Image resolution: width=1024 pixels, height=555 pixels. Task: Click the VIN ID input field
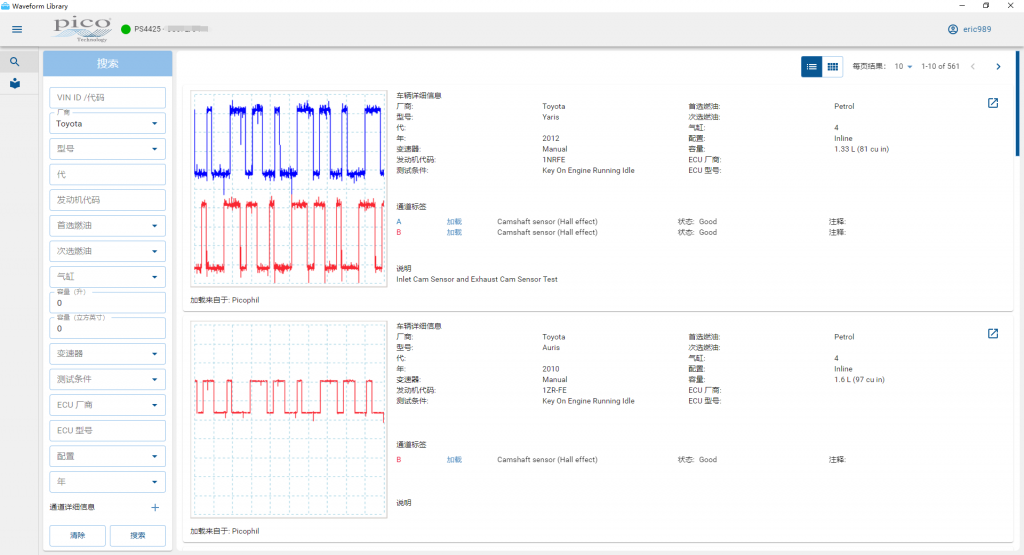[x=107, y=97]
